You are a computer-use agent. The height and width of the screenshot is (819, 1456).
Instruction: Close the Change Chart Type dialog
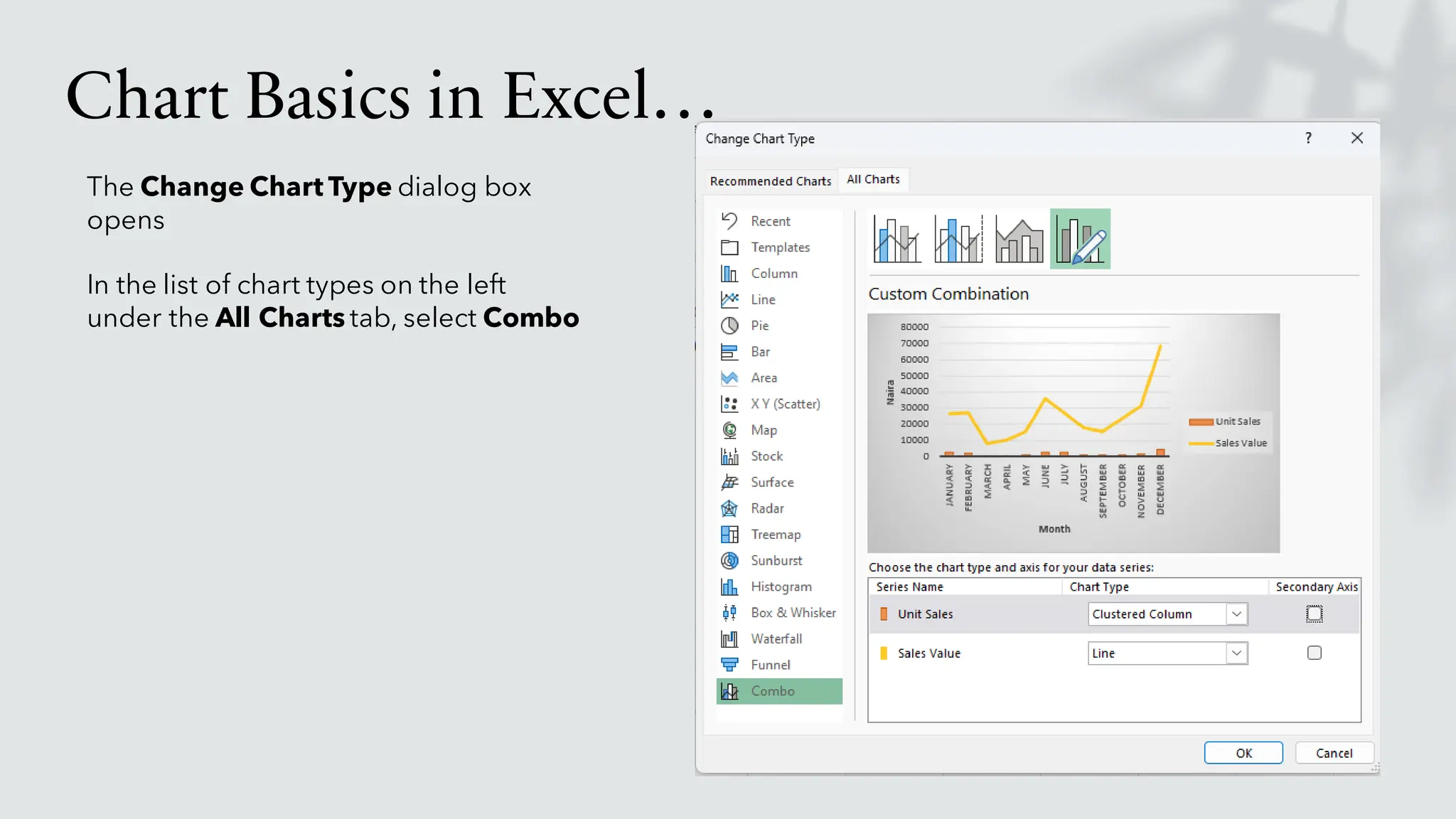tap(1357, 138)
